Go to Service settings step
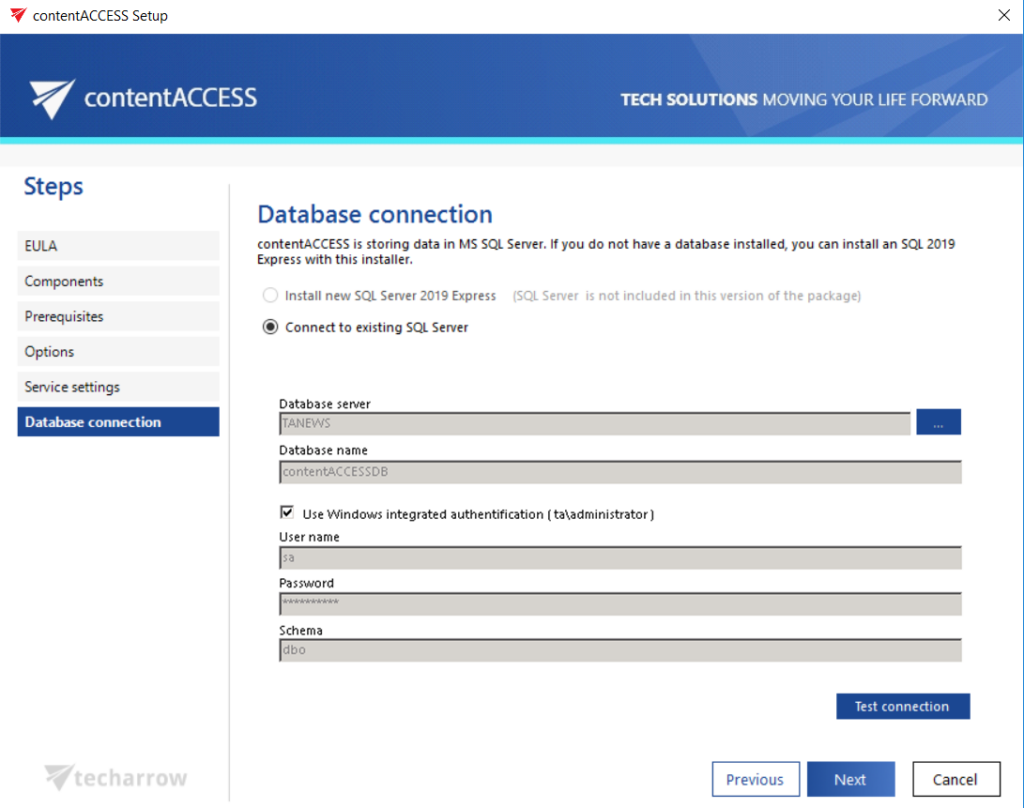Screen dimensions: 1024x808 point(118,386)
